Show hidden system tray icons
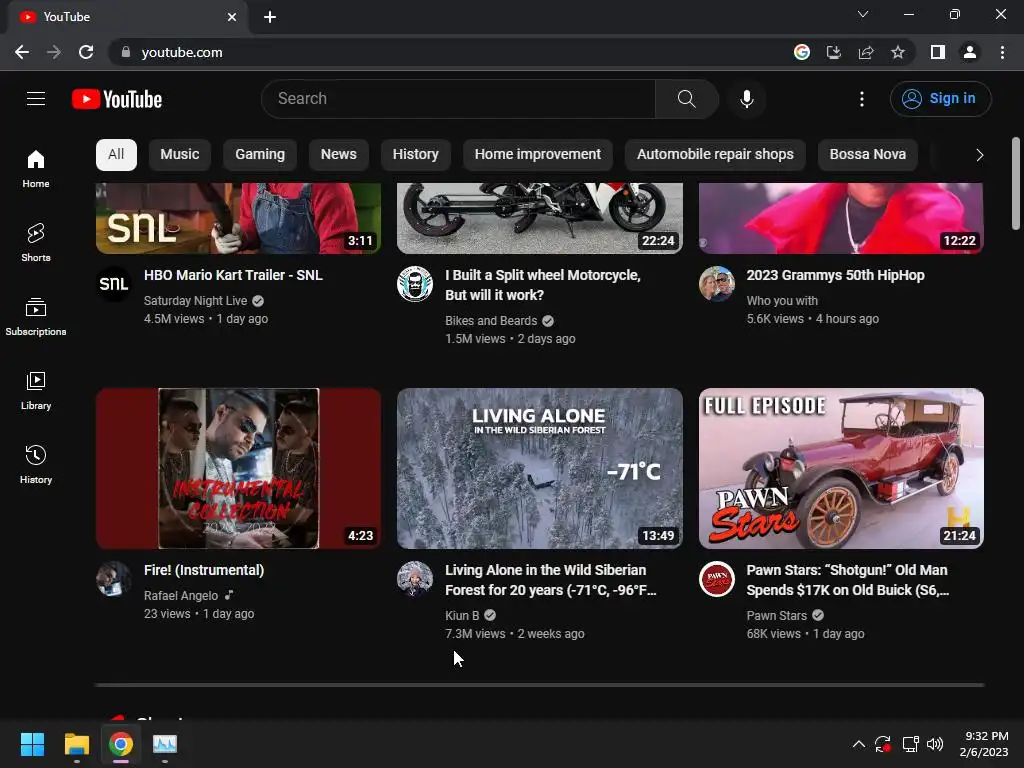The height and width of the screenshot is (768, 1024). [x=859, y=744]
